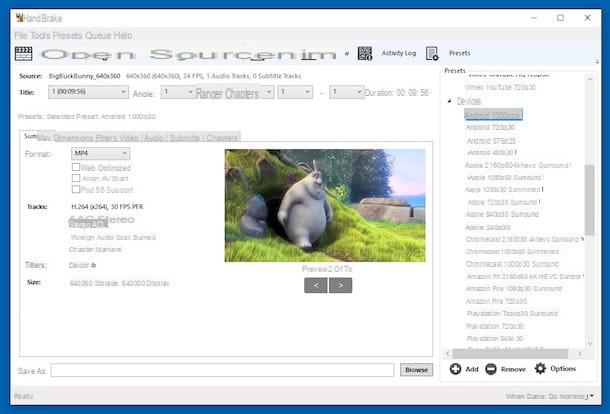Click the presets list horizontal scrollbar
This screenshot has width=610, height=414.
tap(510, 353)
